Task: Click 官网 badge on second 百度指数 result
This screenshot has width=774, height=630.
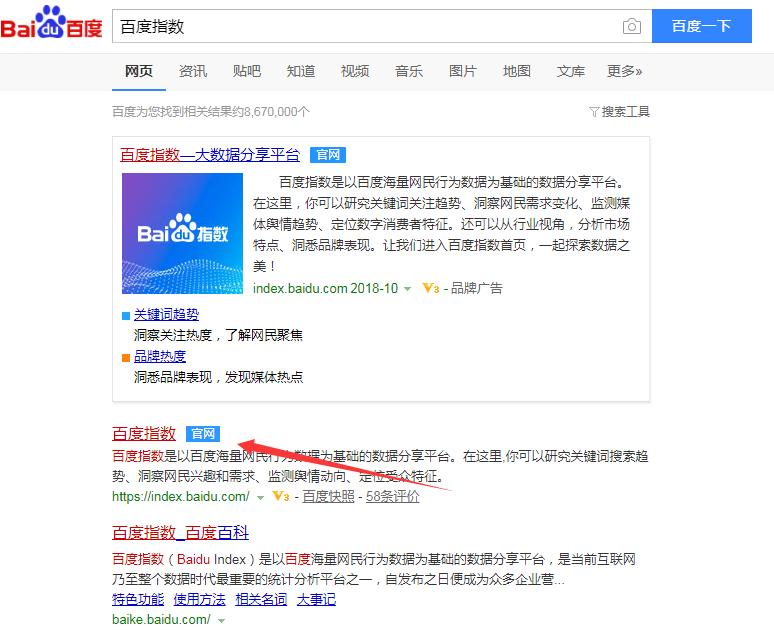Action: [x=203, y=434]
